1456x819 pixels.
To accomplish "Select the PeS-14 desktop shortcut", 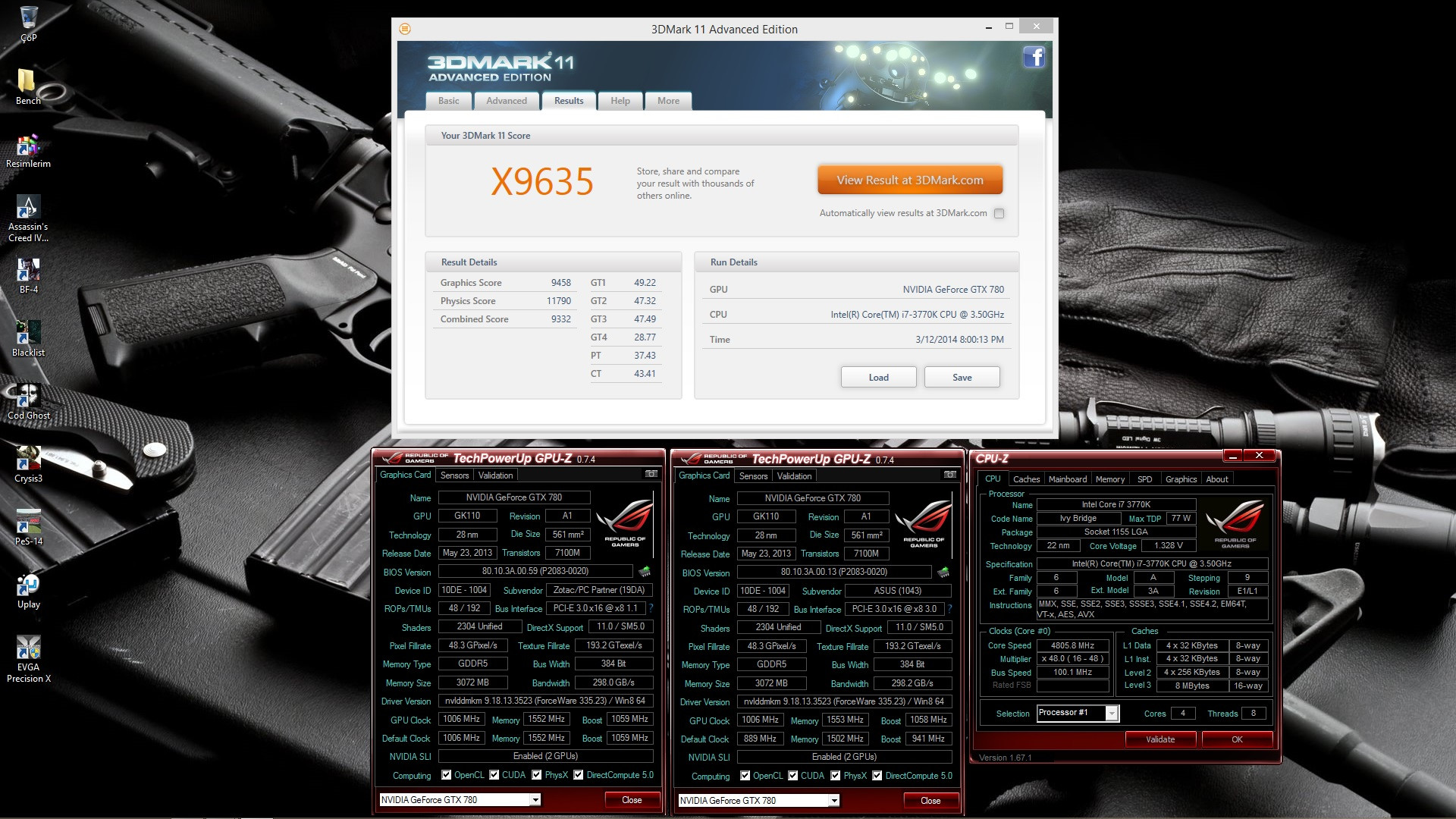I will pos(28,528).
